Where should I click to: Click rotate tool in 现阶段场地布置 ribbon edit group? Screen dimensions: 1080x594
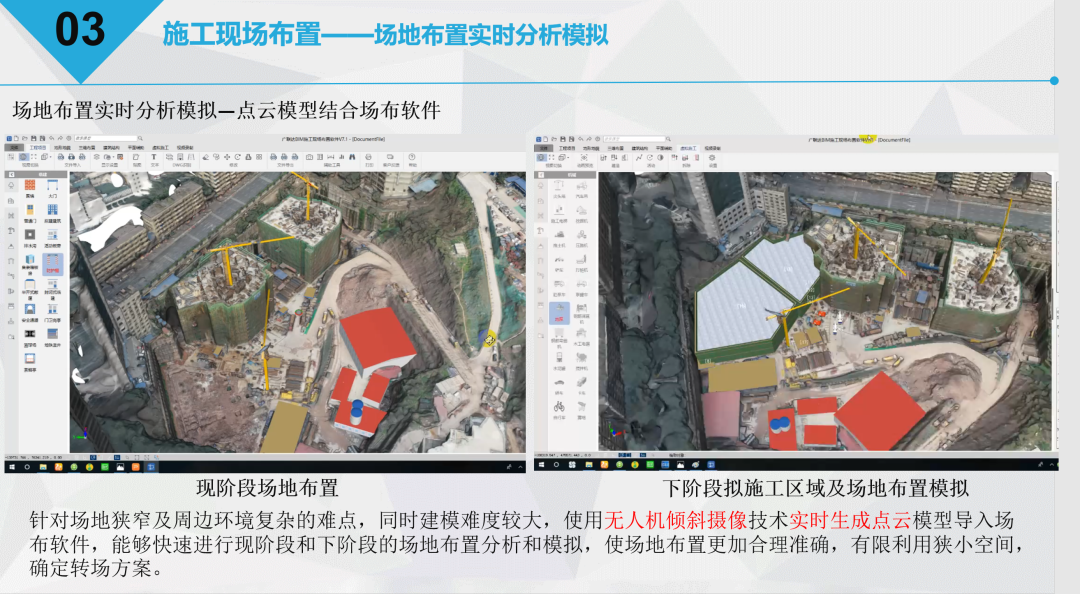(238, 157)
